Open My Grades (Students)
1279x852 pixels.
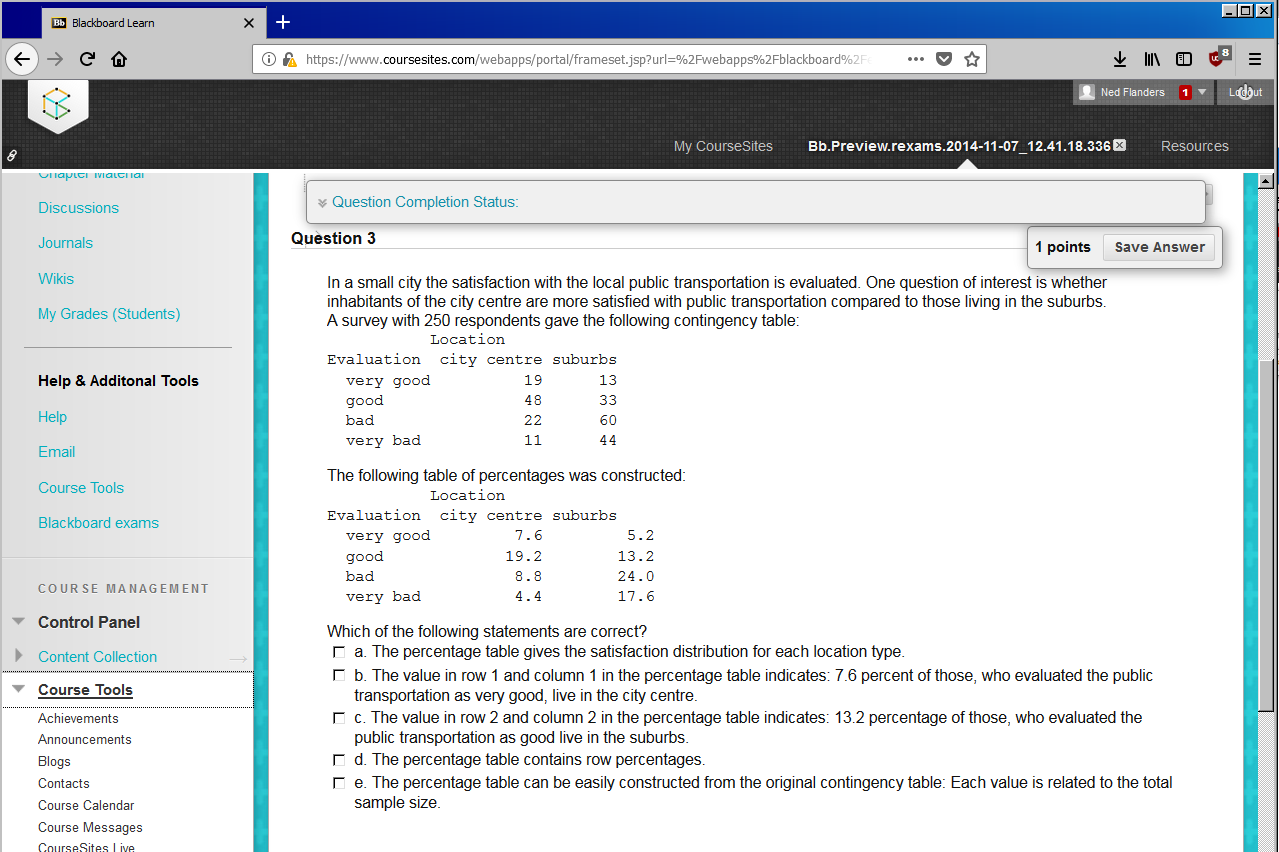point(109,314)
